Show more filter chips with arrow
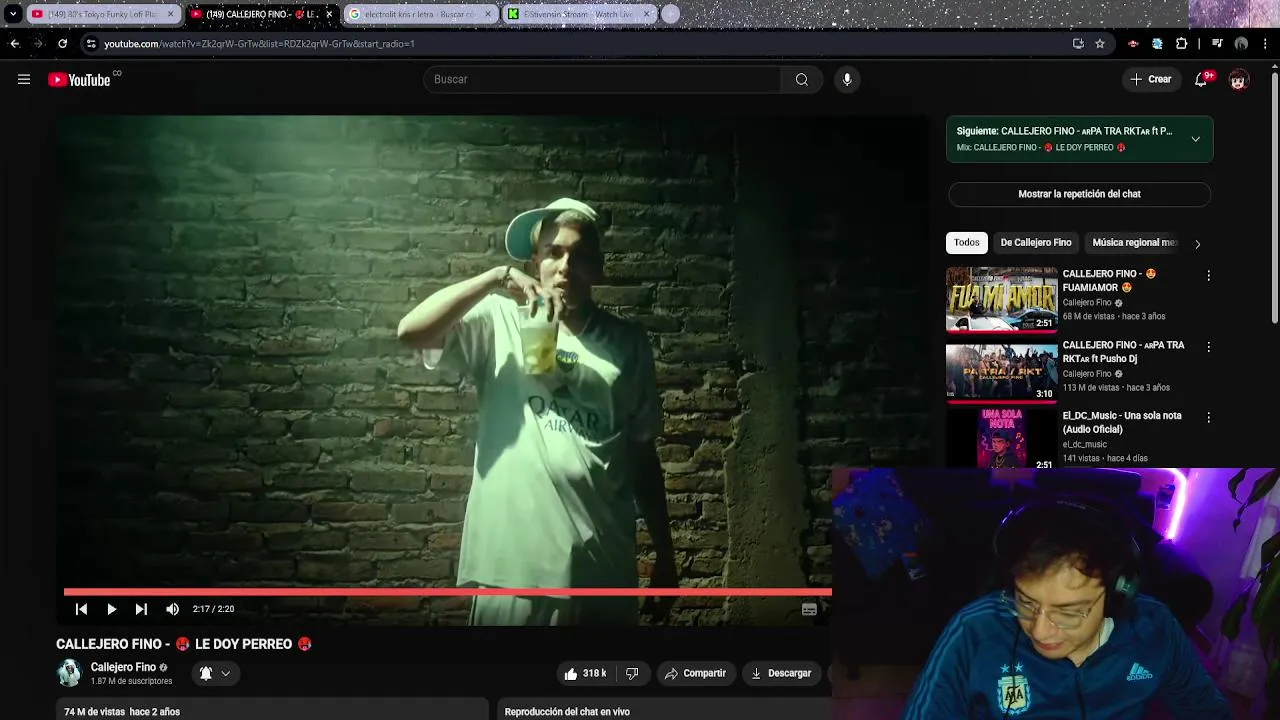This screenshot has height=720, width=1280. 1198,243
